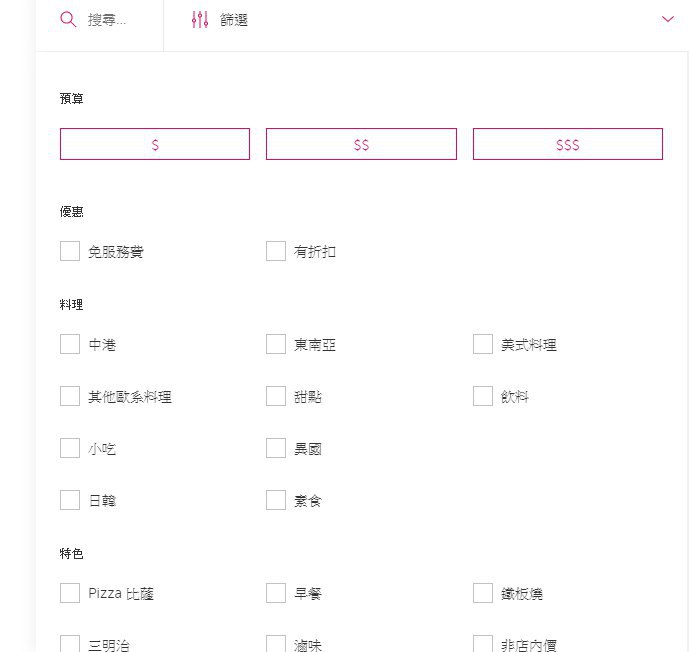Click the magnifying glass search icon
The height and width of the screenshot is (652, 689).
[x=68, y=20]
